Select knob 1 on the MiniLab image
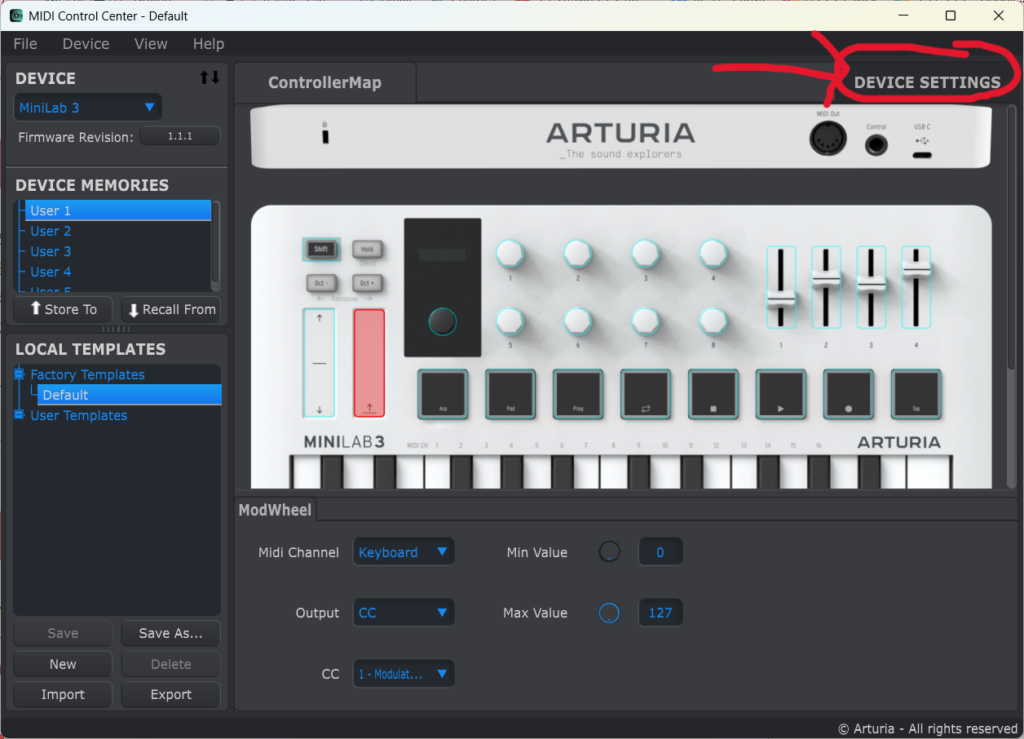This screenshot has height=739, width=1024. (510, 253)
